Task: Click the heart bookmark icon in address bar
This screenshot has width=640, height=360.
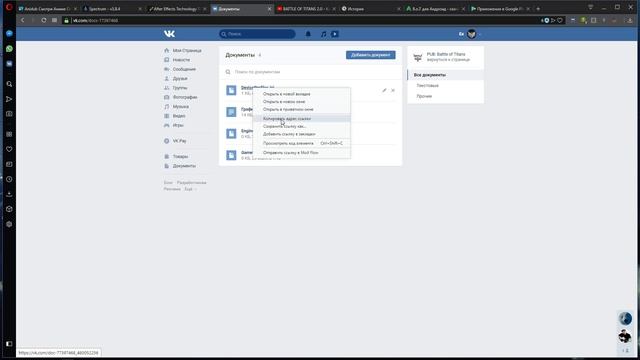Action: click(560, 20)
